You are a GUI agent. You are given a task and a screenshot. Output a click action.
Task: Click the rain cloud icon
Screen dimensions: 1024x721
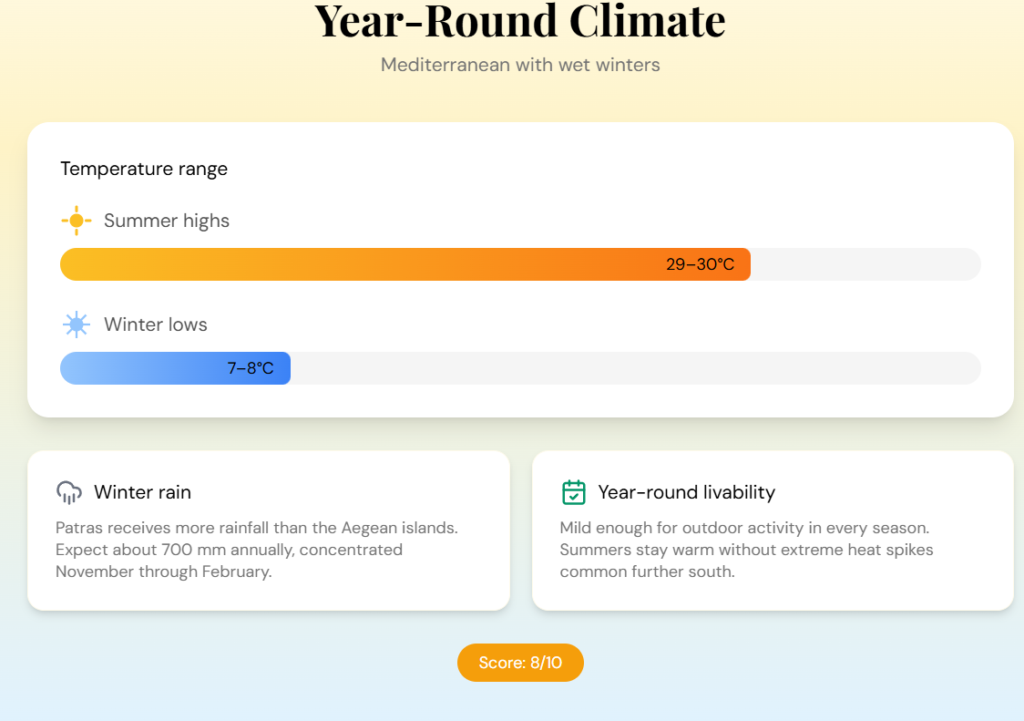point(69,492)
